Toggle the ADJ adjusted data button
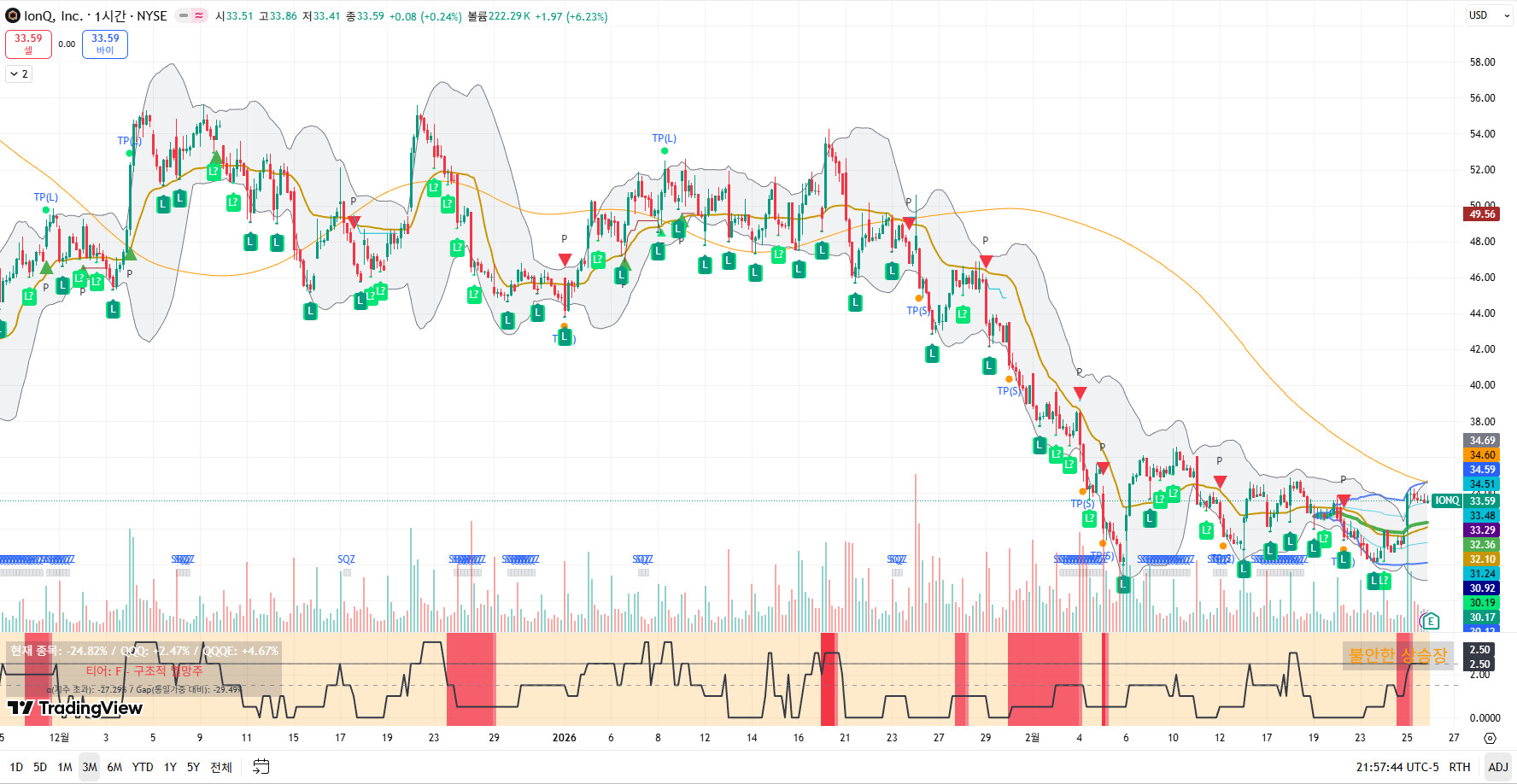Viewport: 1517px width, 784px height. (x=1498, y=767)
